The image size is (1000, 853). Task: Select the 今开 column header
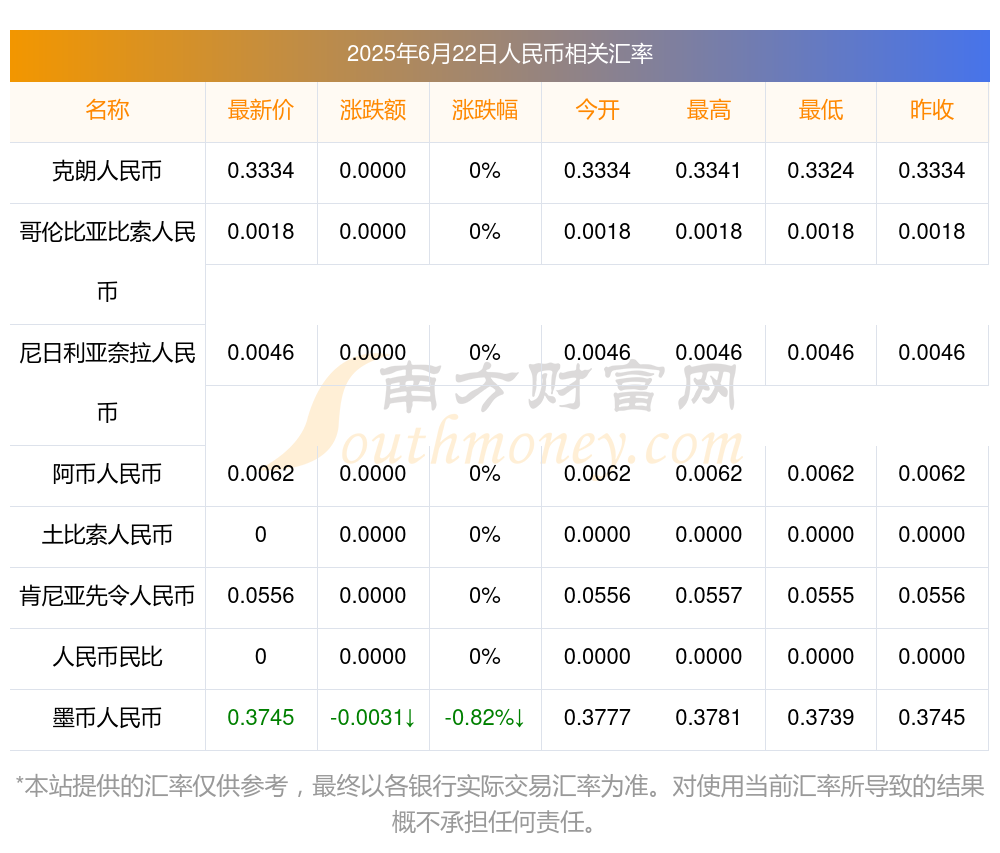[597, 110]
